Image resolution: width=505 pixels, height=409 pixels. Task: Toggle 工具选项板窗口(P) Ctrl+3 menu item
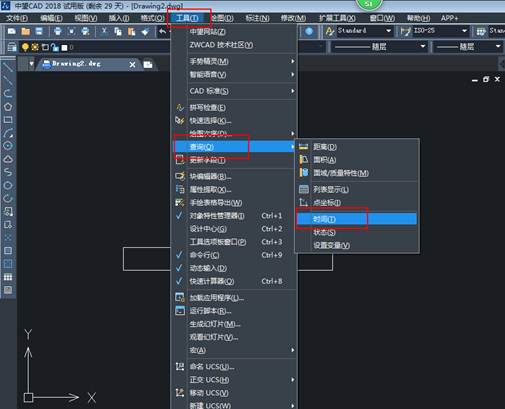[x=233, y=242]
